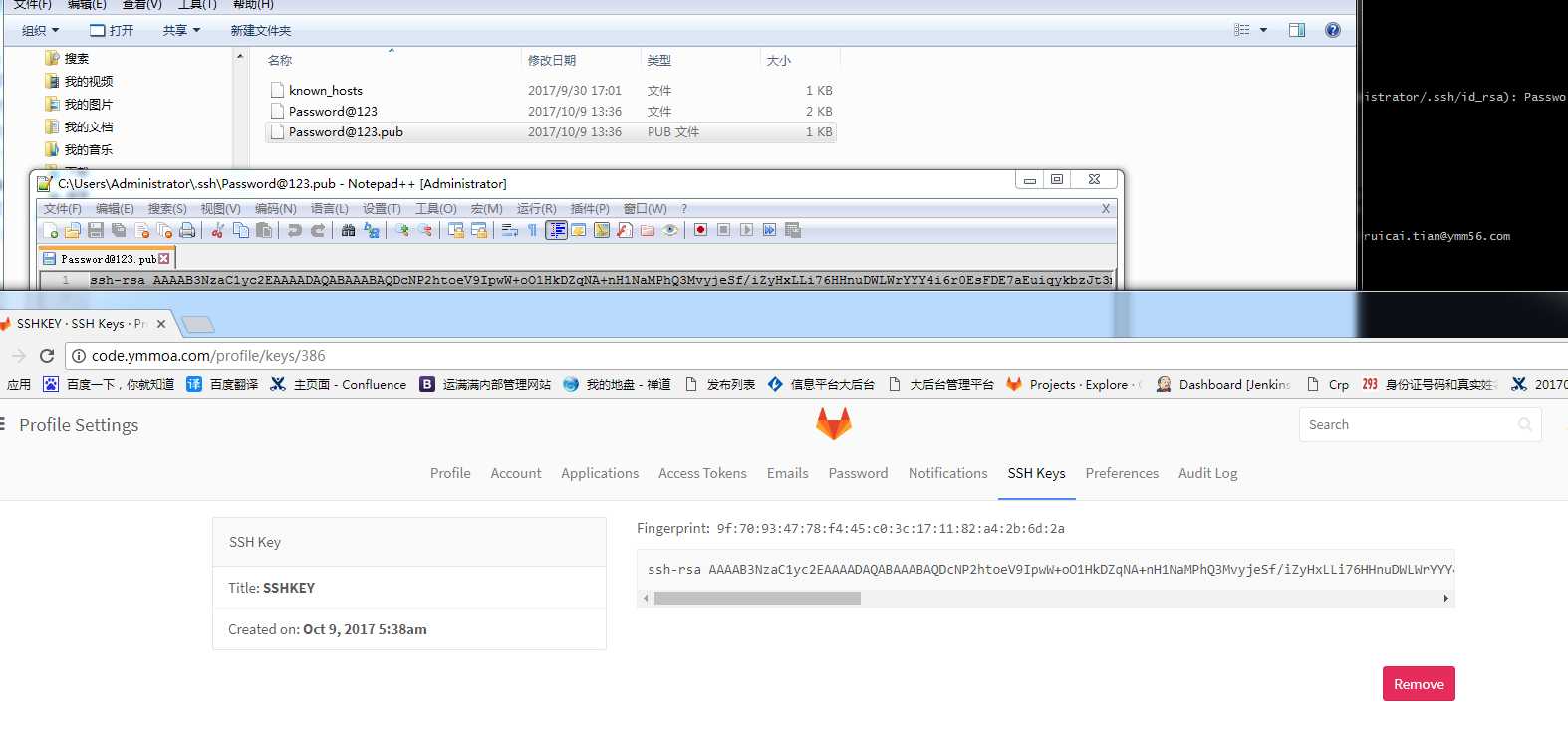Toggle Show All Characters pilcrow icon

point(531,230)
